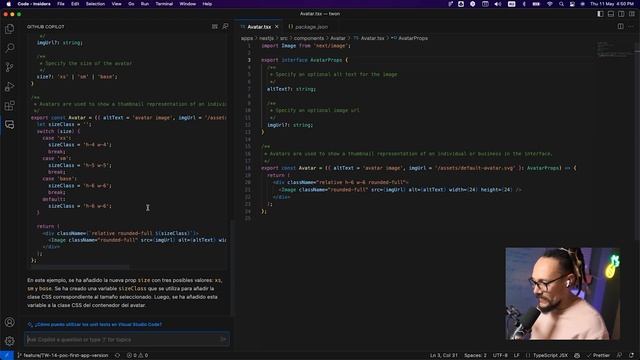Send the Copilot chat message

[x=223, y=339]
